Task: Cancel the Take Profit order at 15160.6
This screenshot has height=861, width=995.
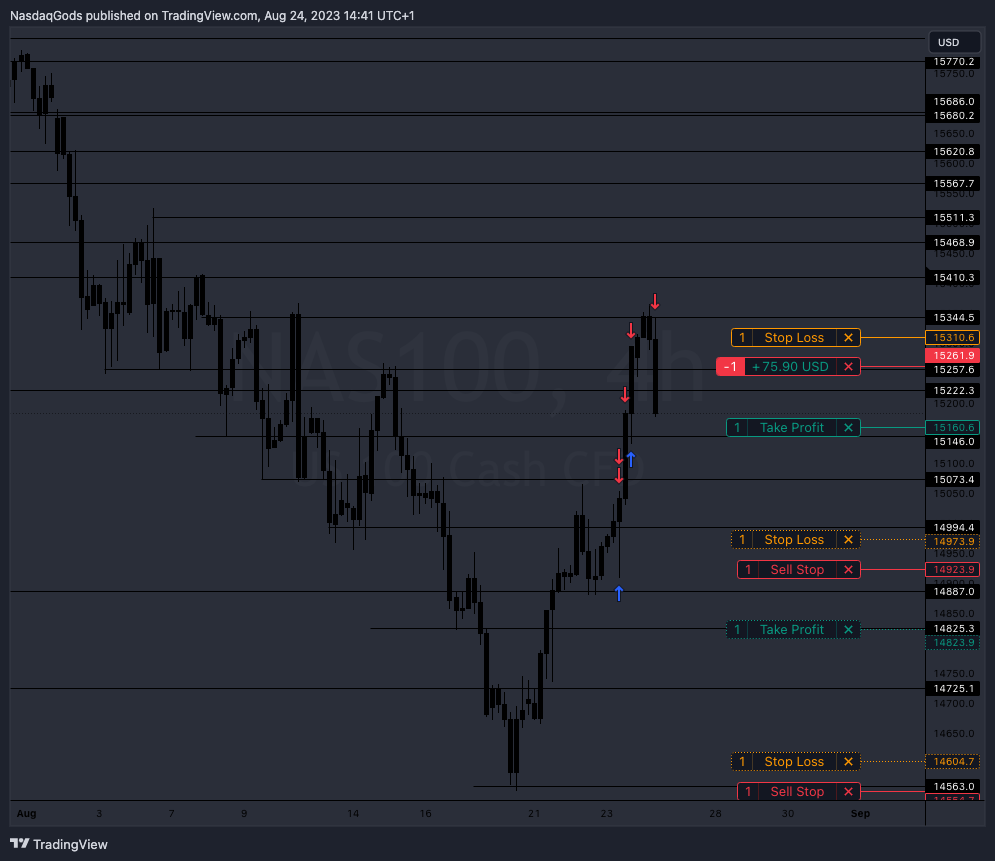Action: point(848,428)
